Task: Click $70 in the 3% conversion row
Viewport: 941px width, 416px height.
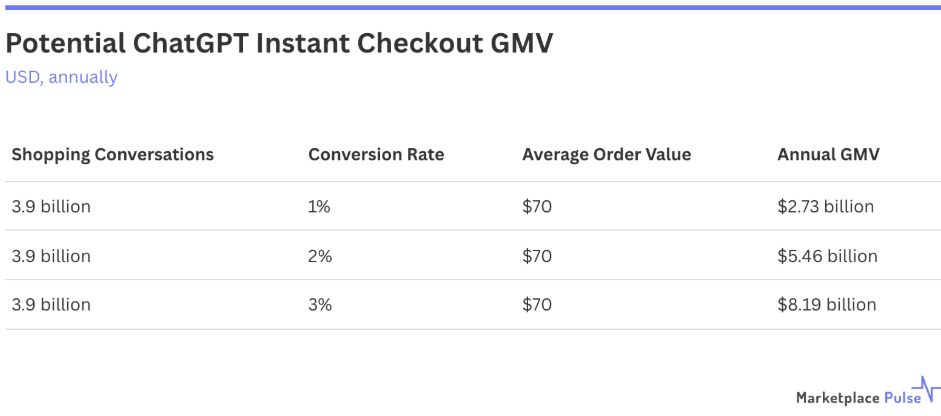Action: [x=537, y=305]
